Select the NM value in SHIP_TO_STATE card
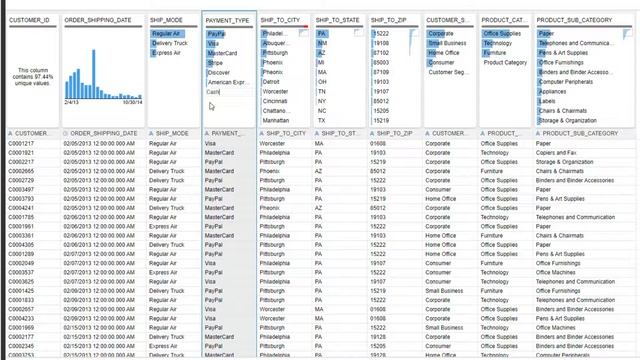640x360 pixels. pos(322,43)
